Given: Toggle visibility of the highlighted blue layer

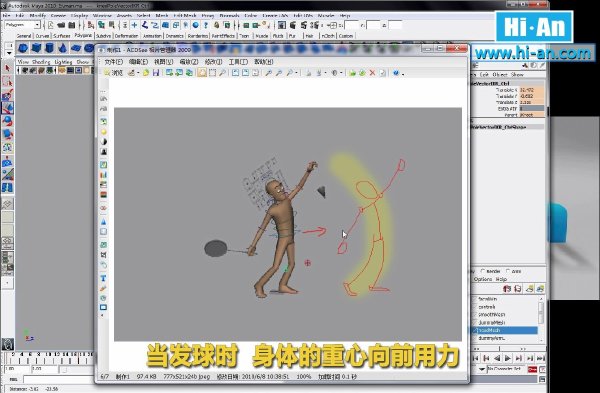Looking at the screenshot, I should 475,330.
